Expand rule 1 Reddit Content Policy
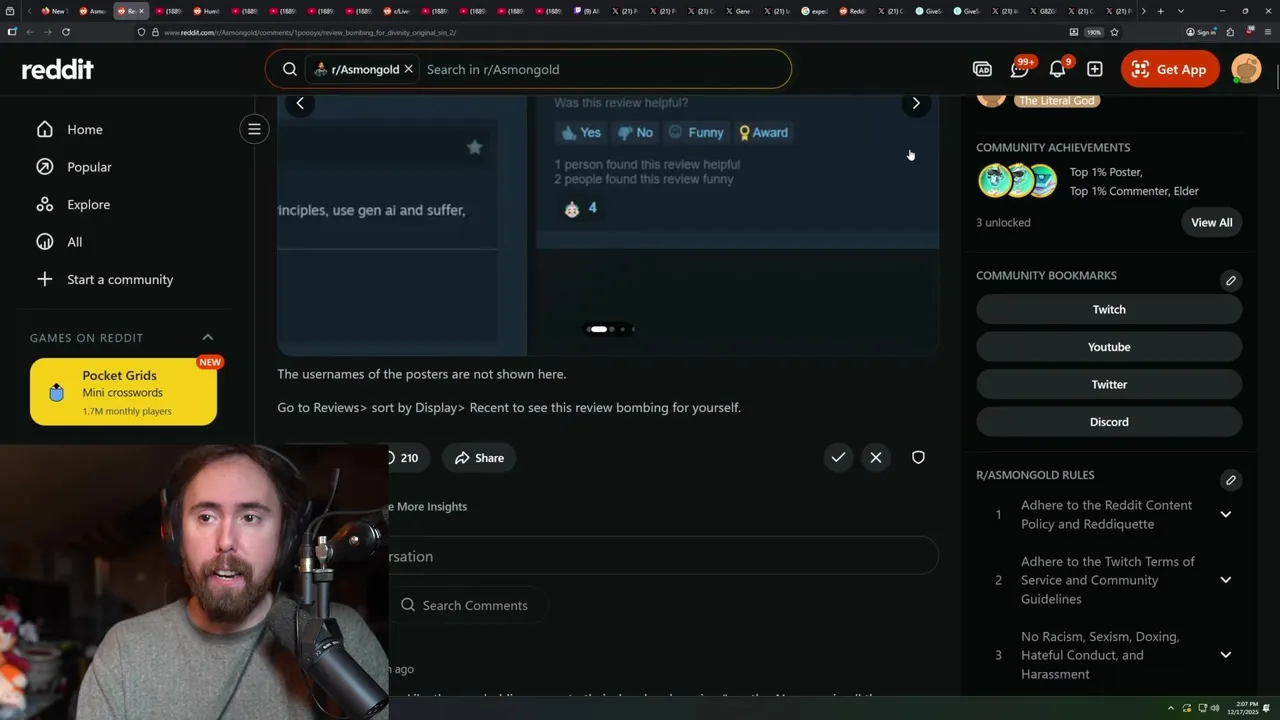 tap(1225, 514)
